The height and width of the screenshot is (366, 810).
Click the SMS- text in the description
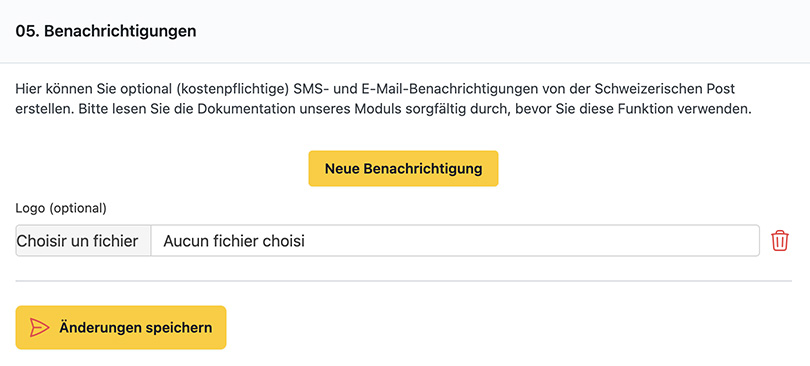point(306,89)
